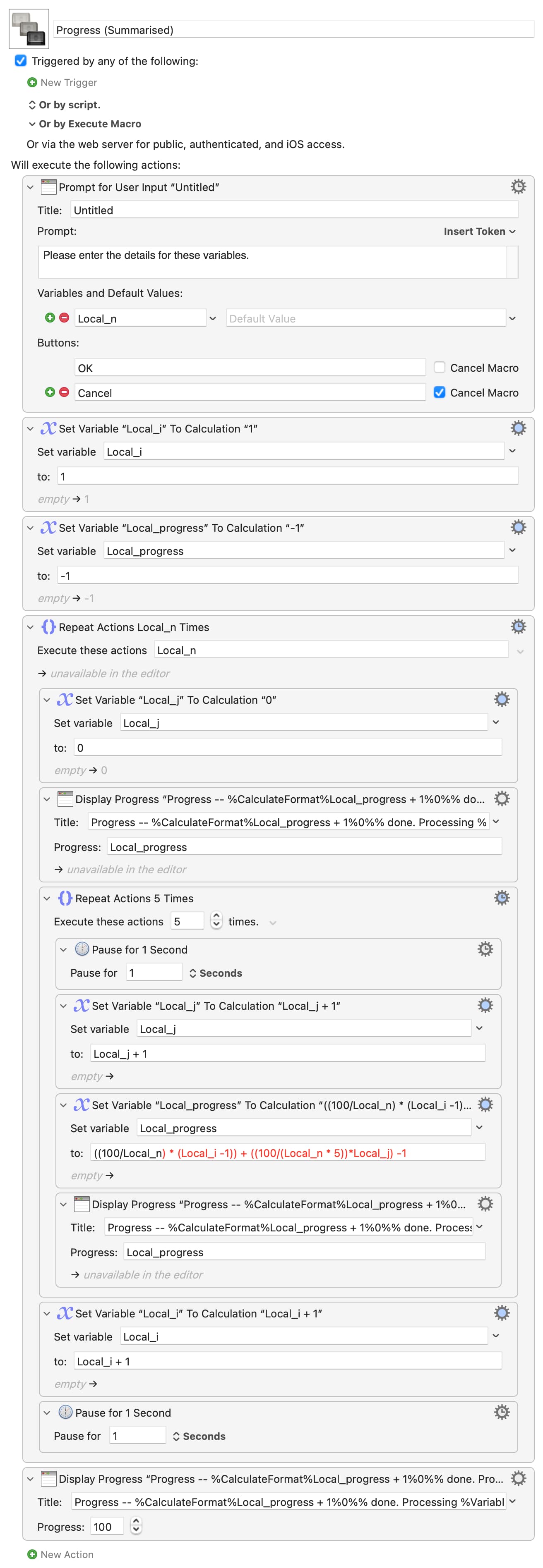Viewport: 543px width, 1568px height.
Task: Click the macro icon beside Progress (Summarised)
Action: (x=29, y=29)
